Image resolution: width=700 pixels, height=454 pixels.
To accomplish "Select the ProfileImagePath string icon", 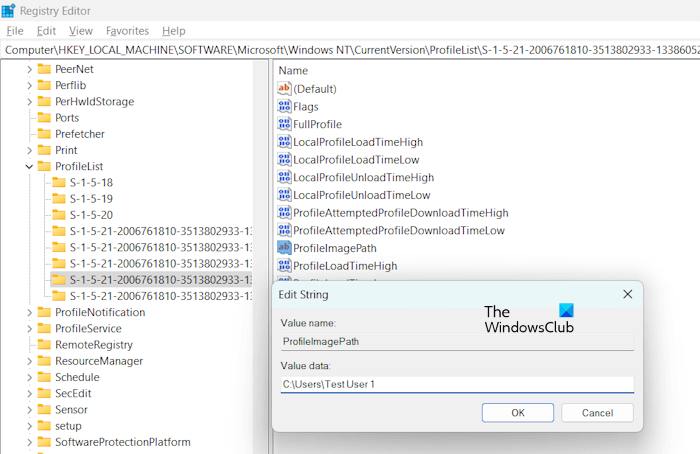I will (x=284, y=247).
